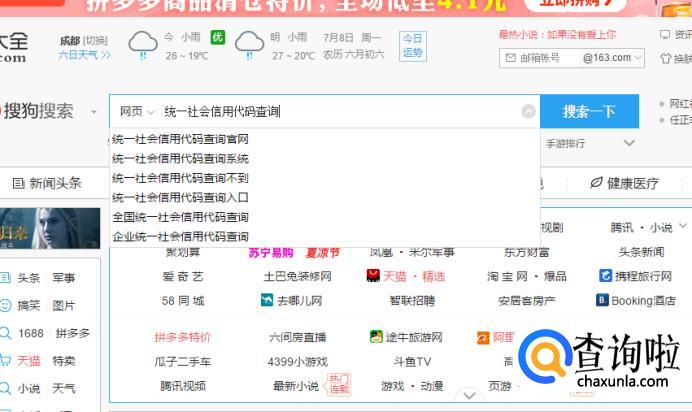Open the movie banner thumbnail

[x=50, y=228]
